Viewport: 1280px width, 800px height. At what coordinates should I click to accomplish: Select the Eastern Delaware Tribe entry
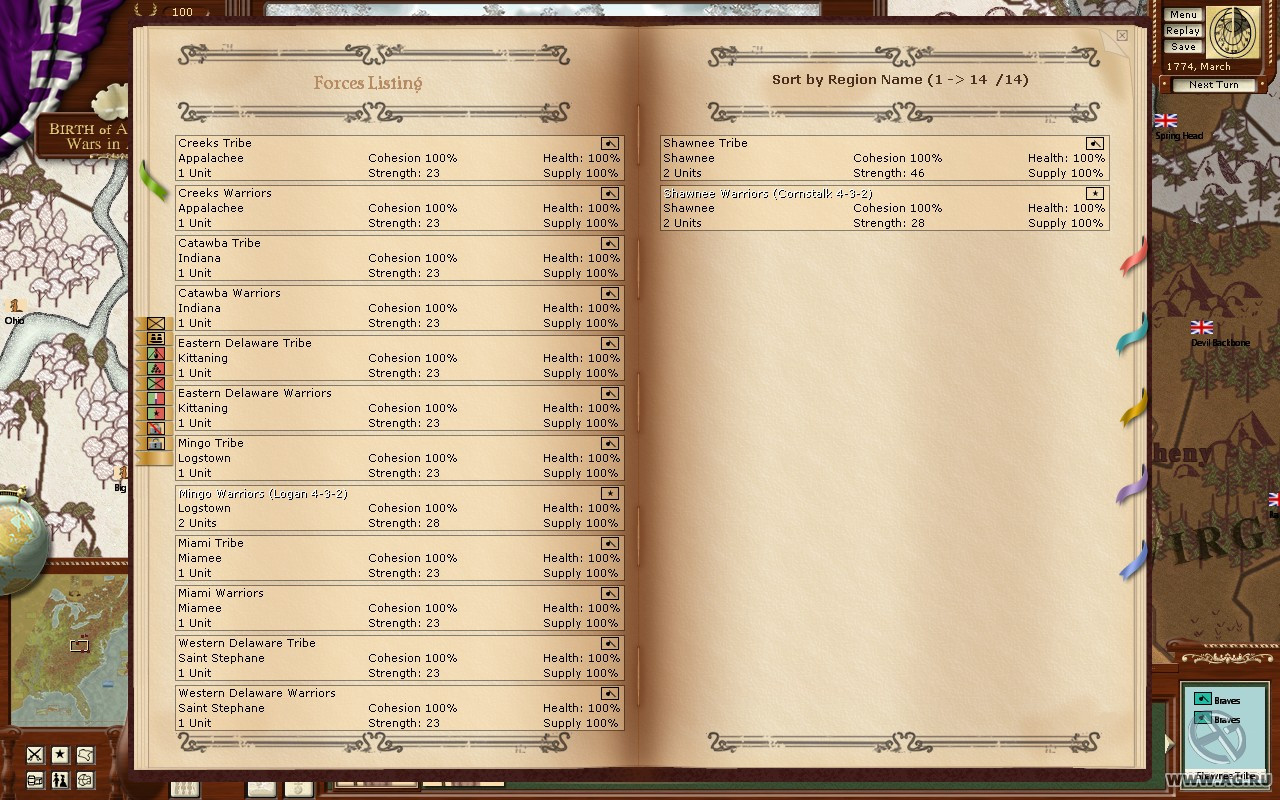coord(400,358)
